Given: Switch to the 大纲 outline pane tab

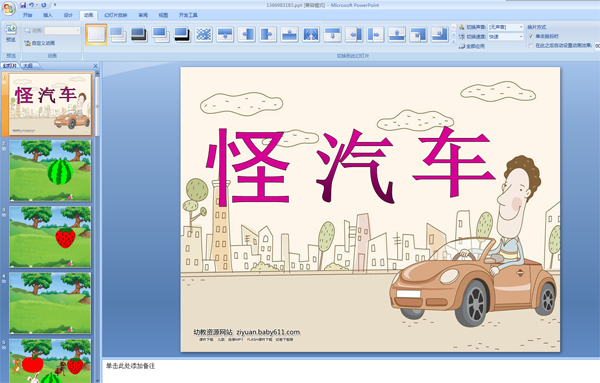Looking at the screenshot, I should coord(28,66).
